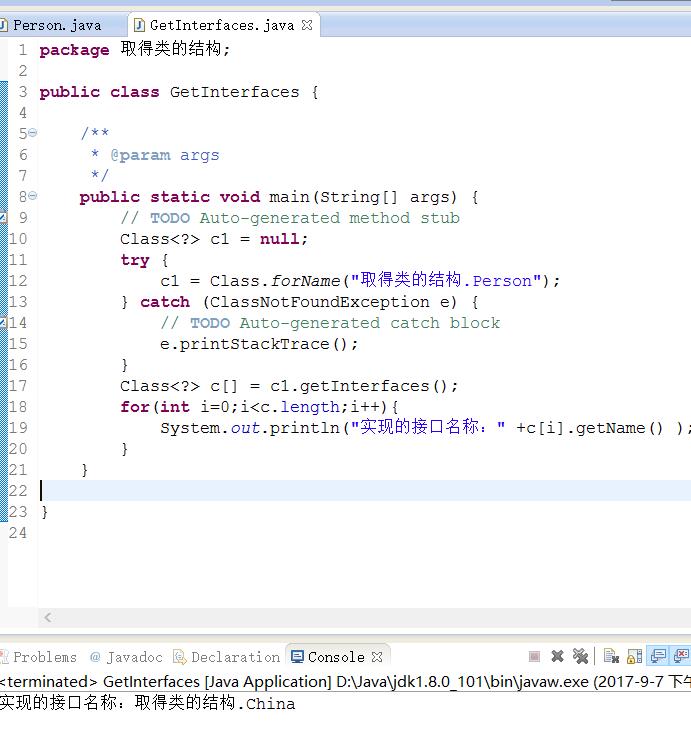
Task: Open the Problems view tab
Action: (39, 657)
